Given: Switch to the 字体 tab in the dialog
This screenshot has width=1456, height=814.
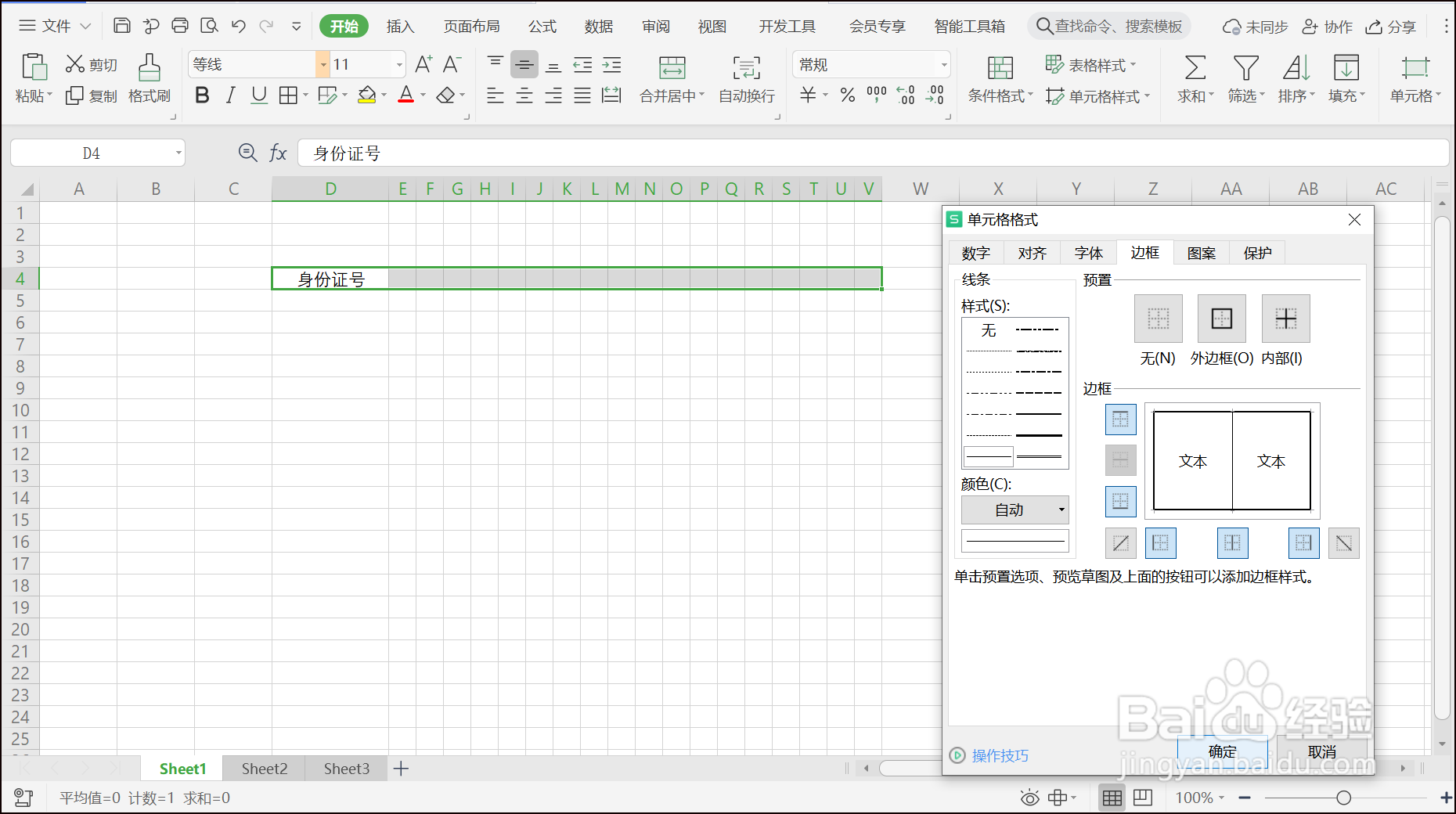Looking at the screenshot, I should (x=1088, y=252).
